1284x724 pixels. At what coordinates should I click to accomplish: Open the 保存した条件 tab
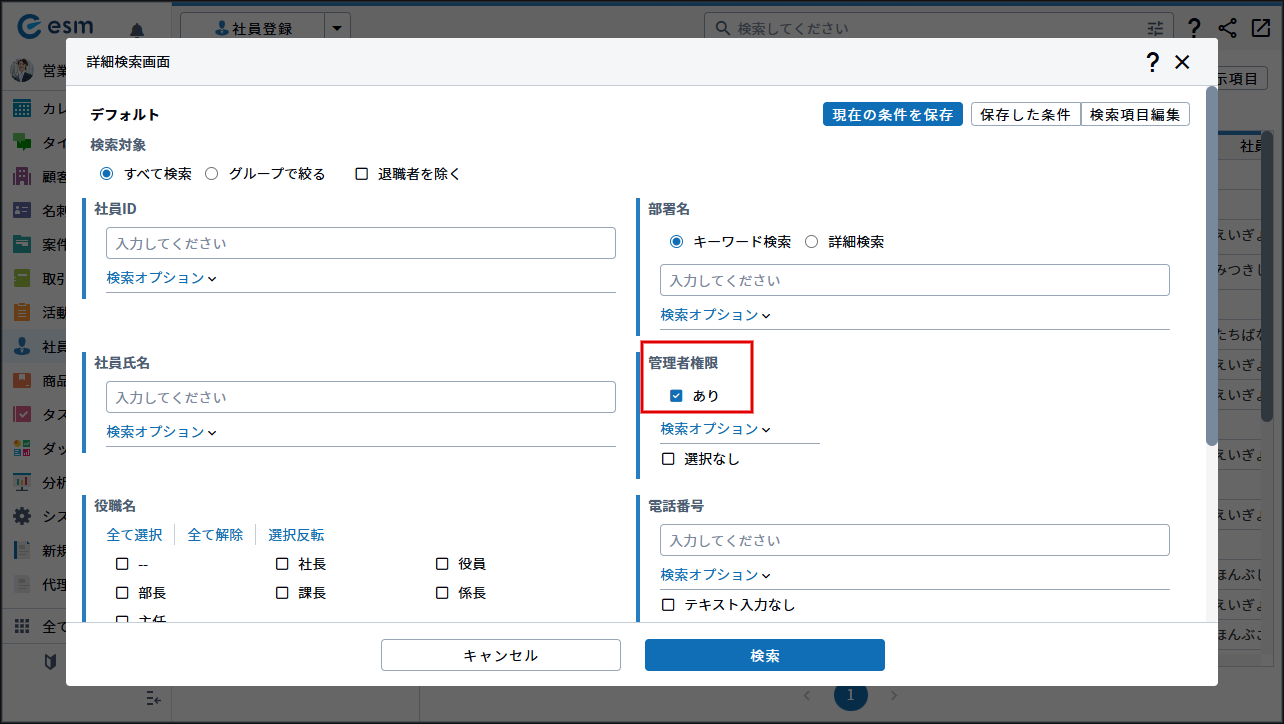click(1025, 115)
